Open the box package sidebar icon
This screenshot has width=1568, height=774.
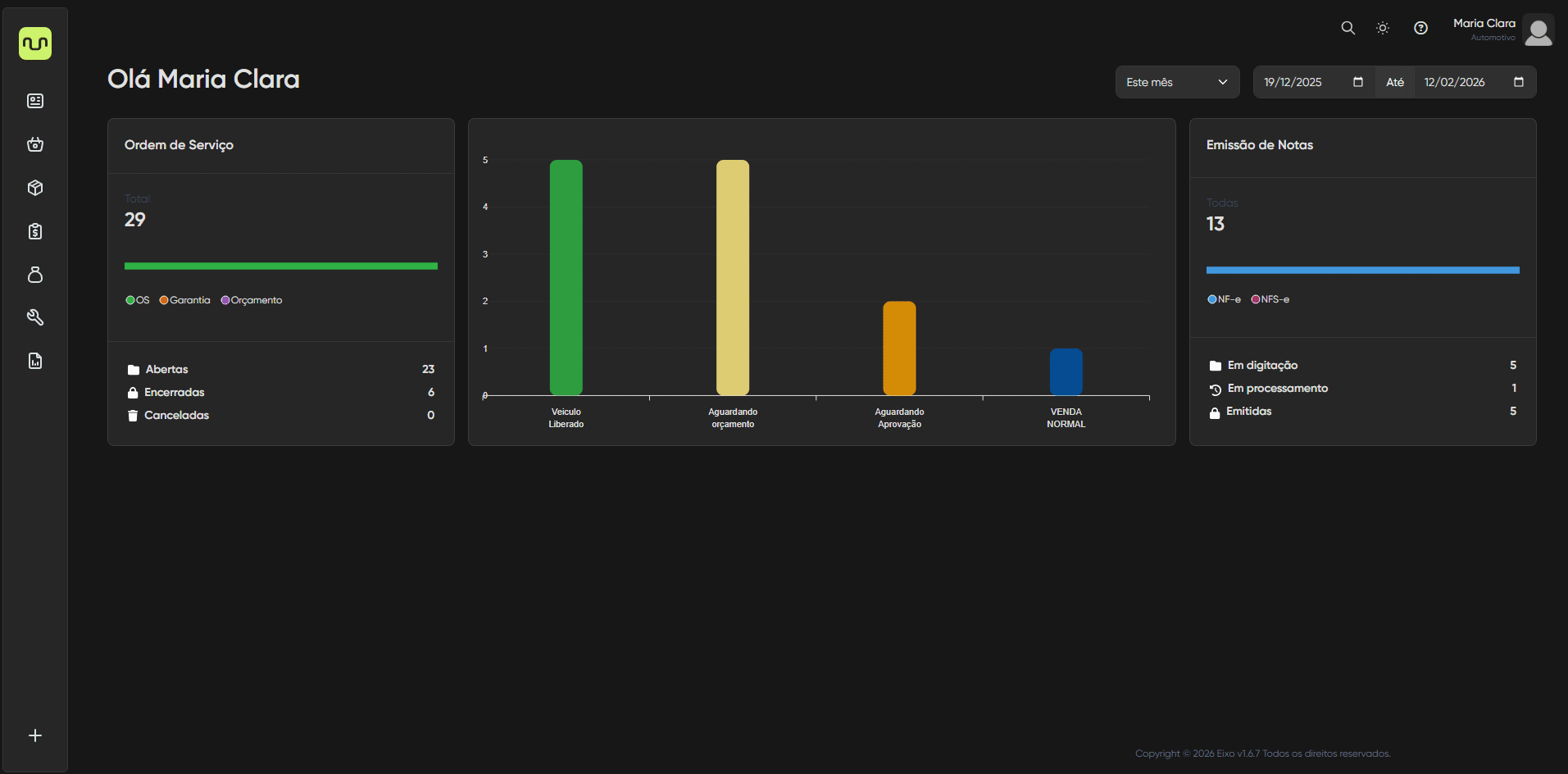click(35, 188)
